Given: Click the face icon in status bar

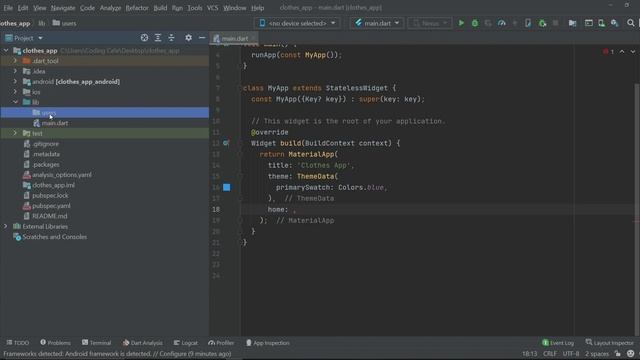Looking at the screenshot, I should click(630, 354).
